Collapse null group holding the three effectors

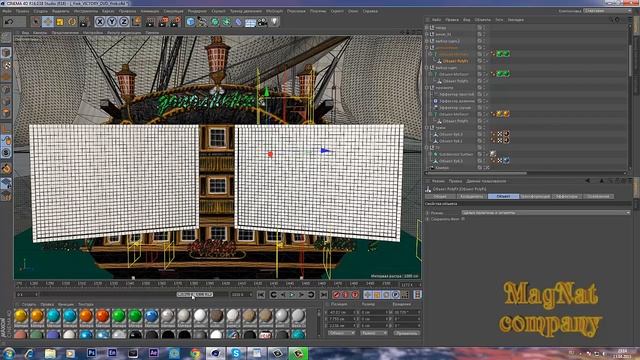pos(427,87)
